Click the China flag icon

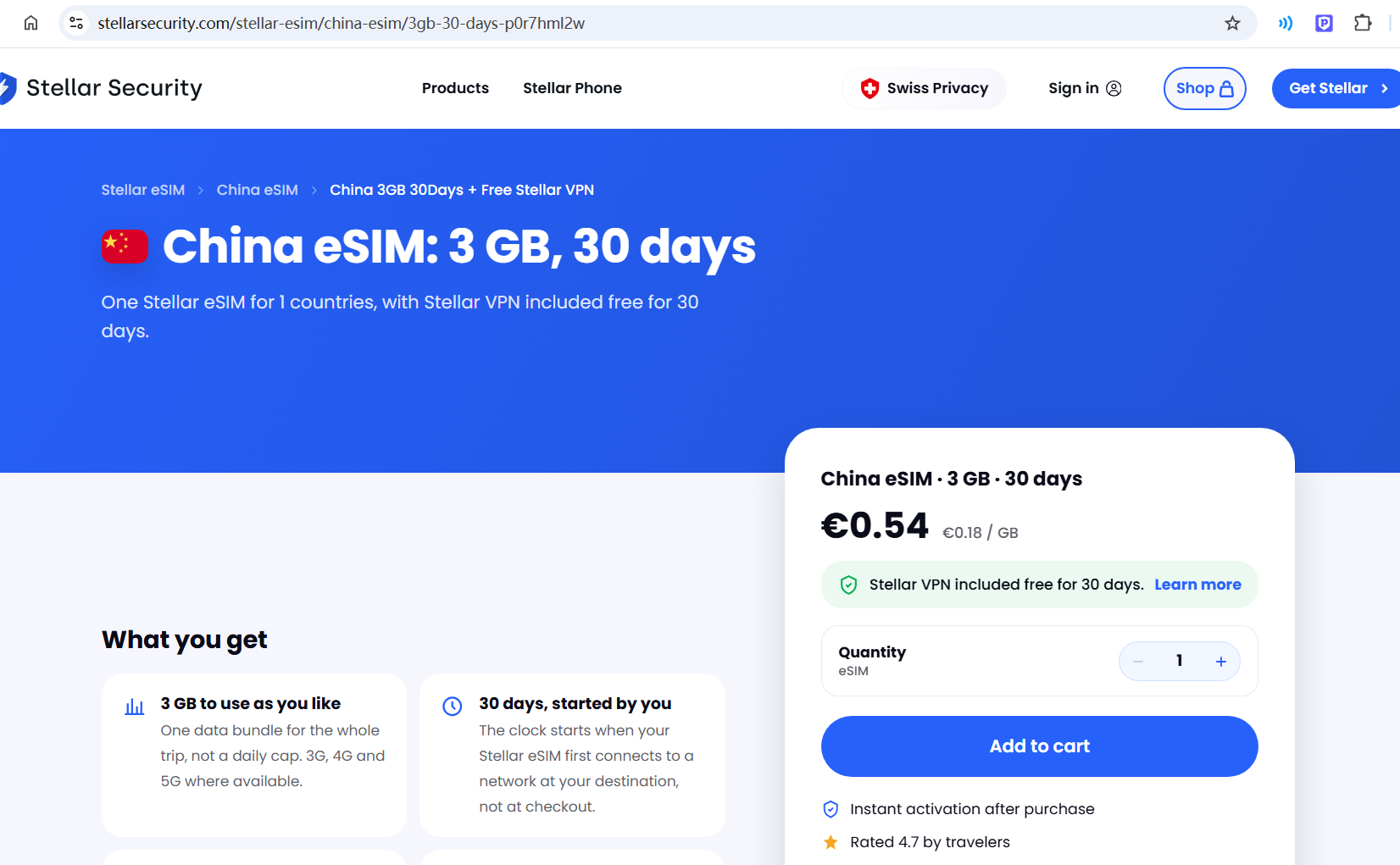[125, 247]
